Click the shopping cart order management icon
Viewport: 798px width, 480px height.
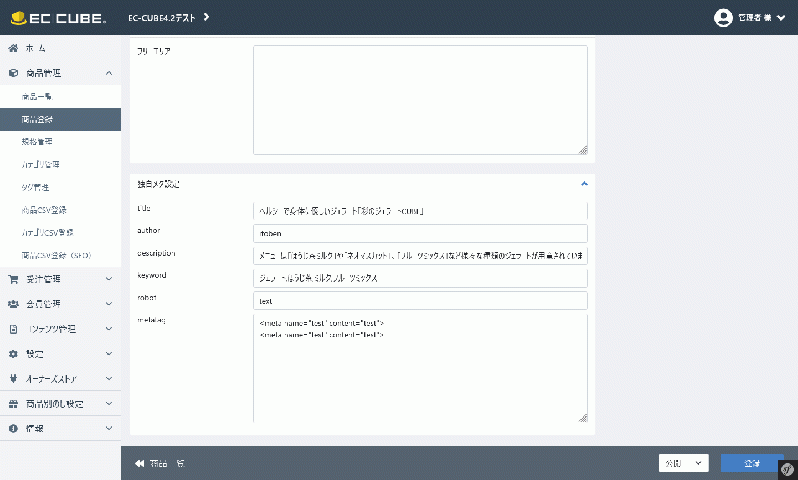(13, 279)
